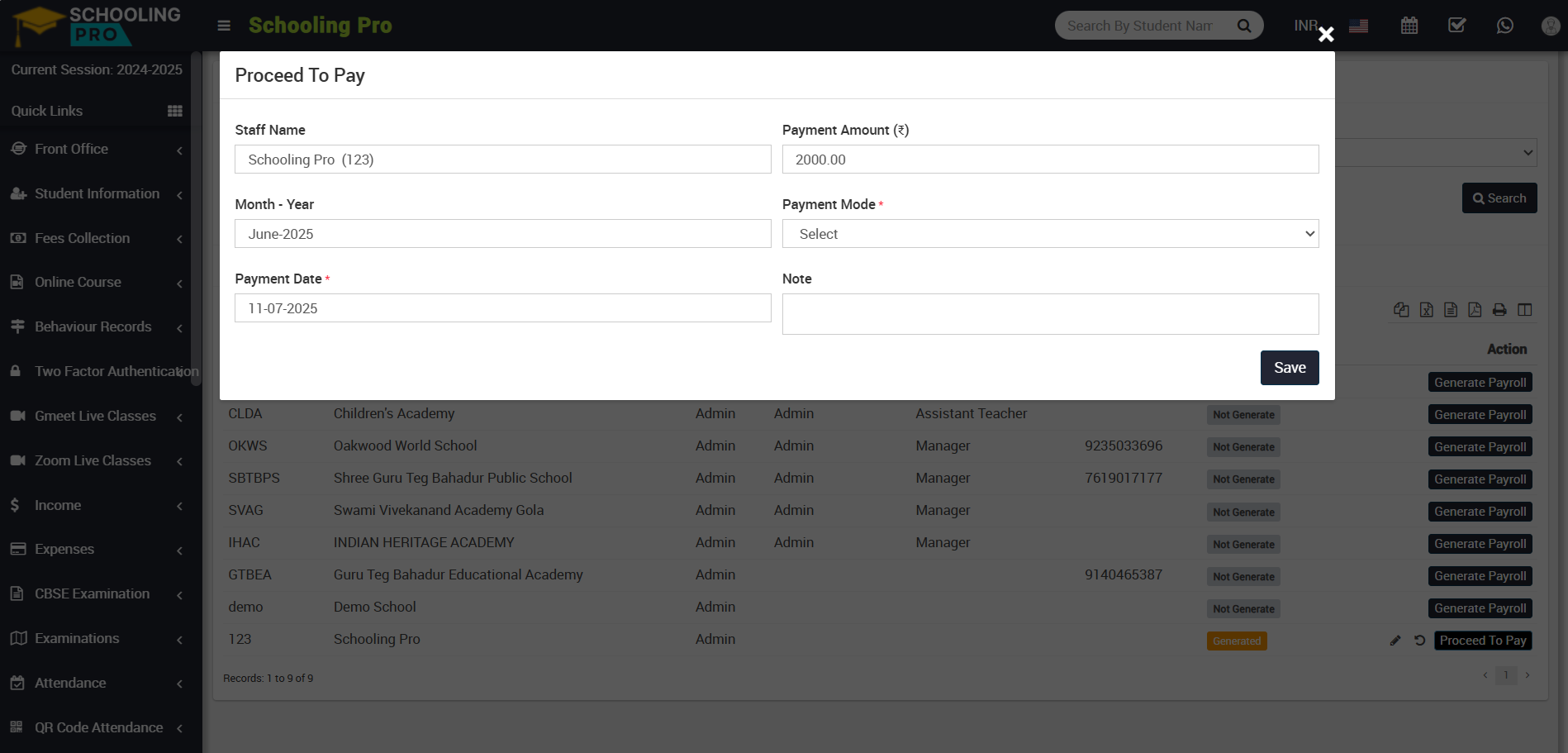Click the Action column header
The image size is (1568, 753).
click(1507, 350)
